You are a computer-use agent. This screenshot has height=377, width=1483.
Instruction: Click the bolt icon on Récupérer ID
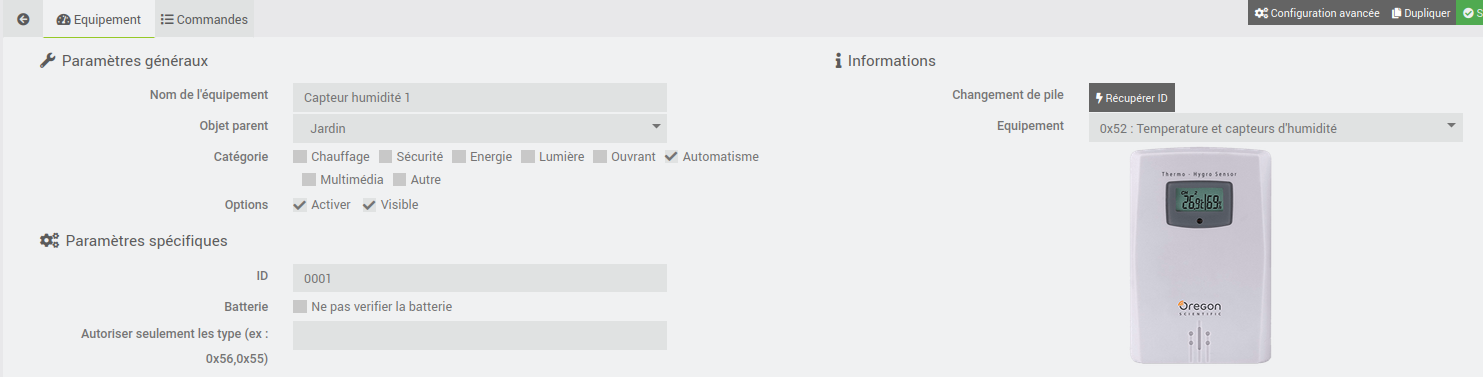(1099, 98)
